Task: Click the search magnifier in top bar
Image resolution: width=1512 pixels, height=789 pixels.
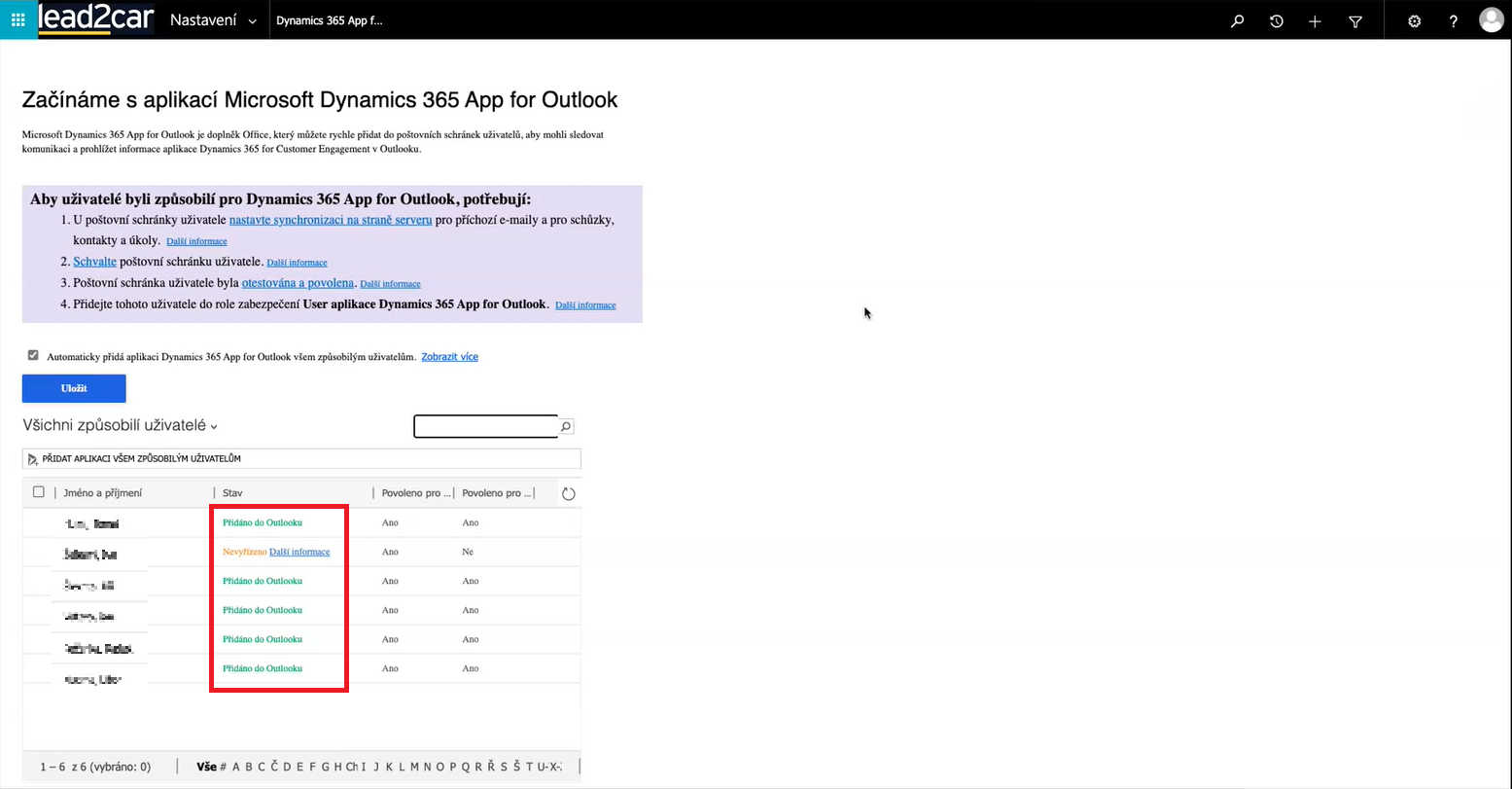Action: (1237, 20)
